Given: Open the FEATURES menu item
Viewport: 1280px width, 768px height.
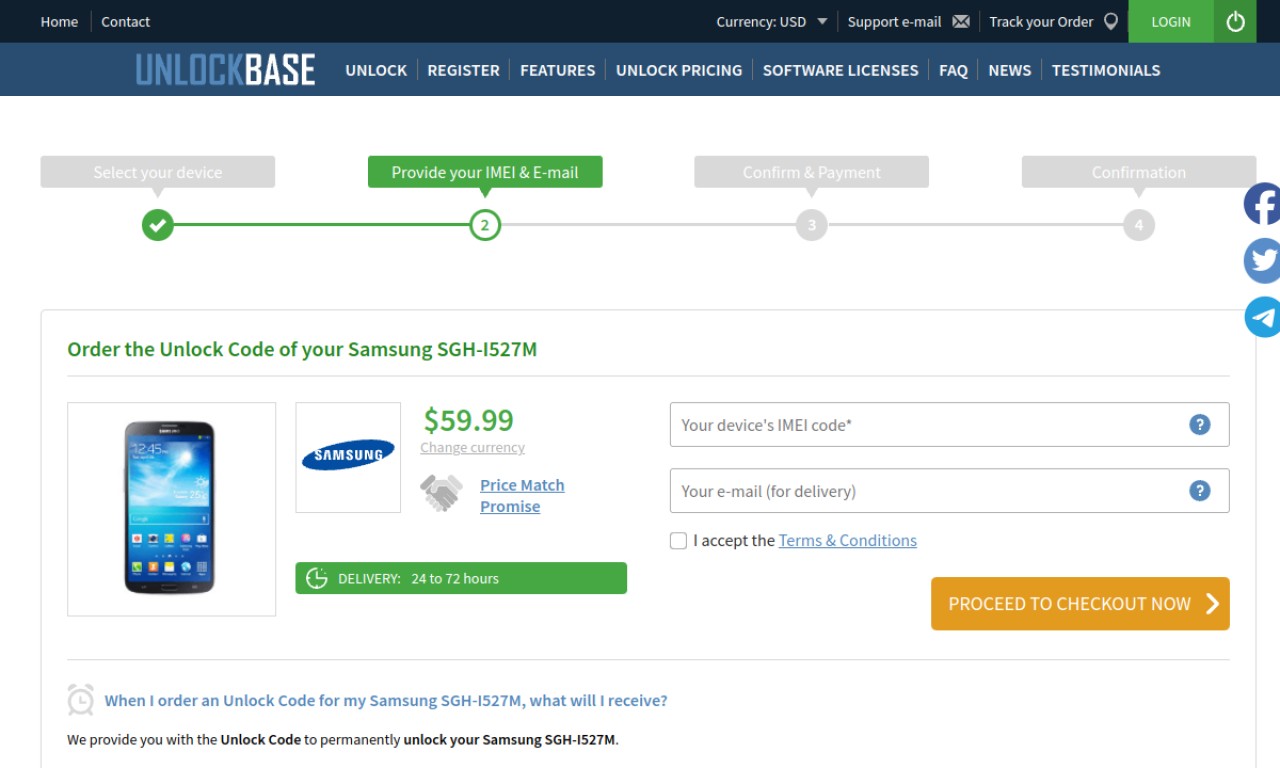Looking at the screenshot, I should pos(557,70).
